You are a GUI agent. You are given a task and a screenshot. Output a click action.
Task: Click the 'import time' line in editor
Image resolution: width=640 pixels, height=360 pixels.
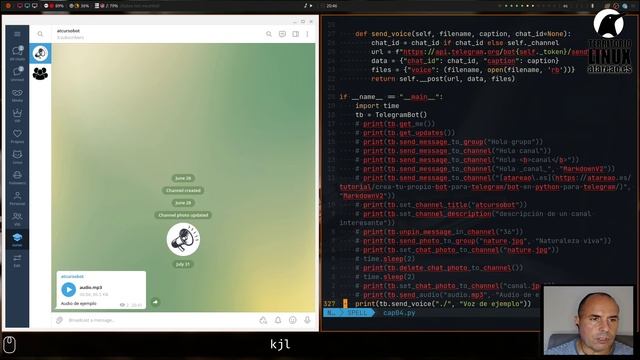377,106
